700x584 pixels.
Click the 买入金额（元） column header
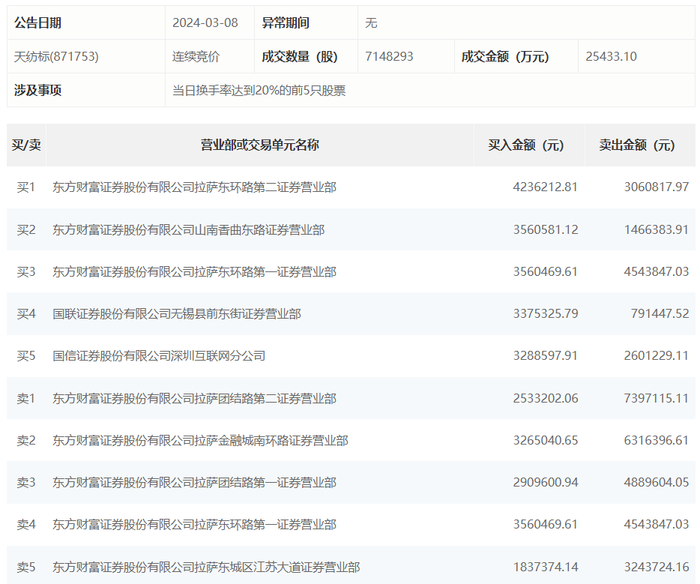tap(526, 145)
